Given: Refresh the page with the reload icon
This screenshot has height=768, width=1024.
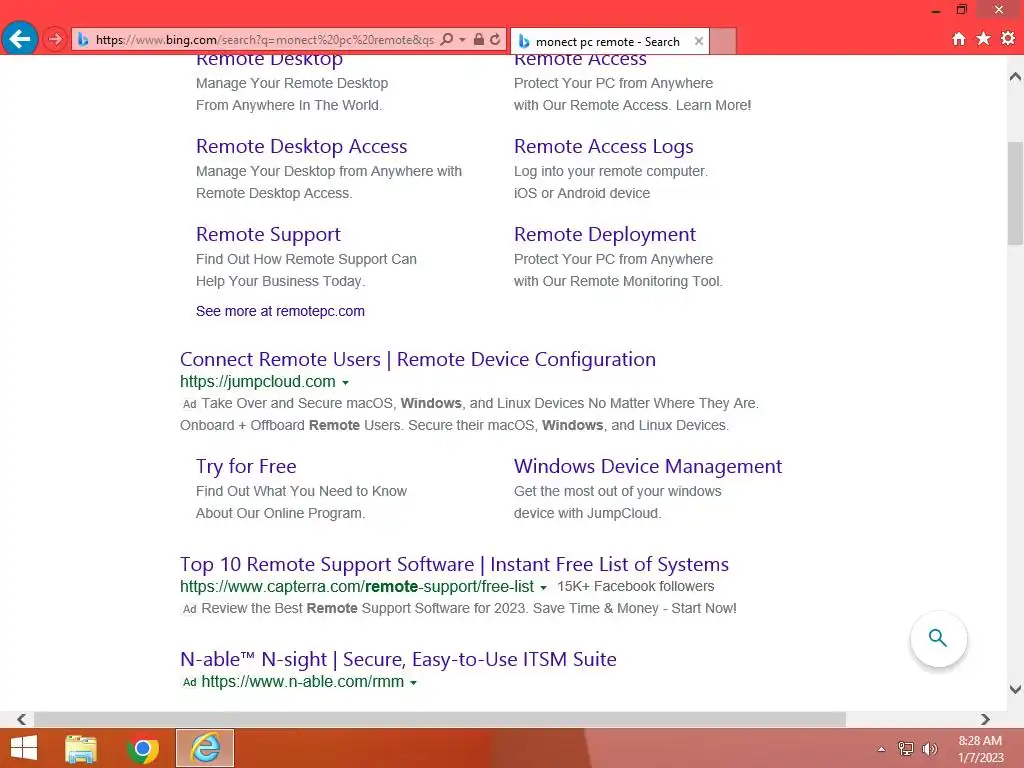Looking at the screenshot, I should [x=496, y=39].
